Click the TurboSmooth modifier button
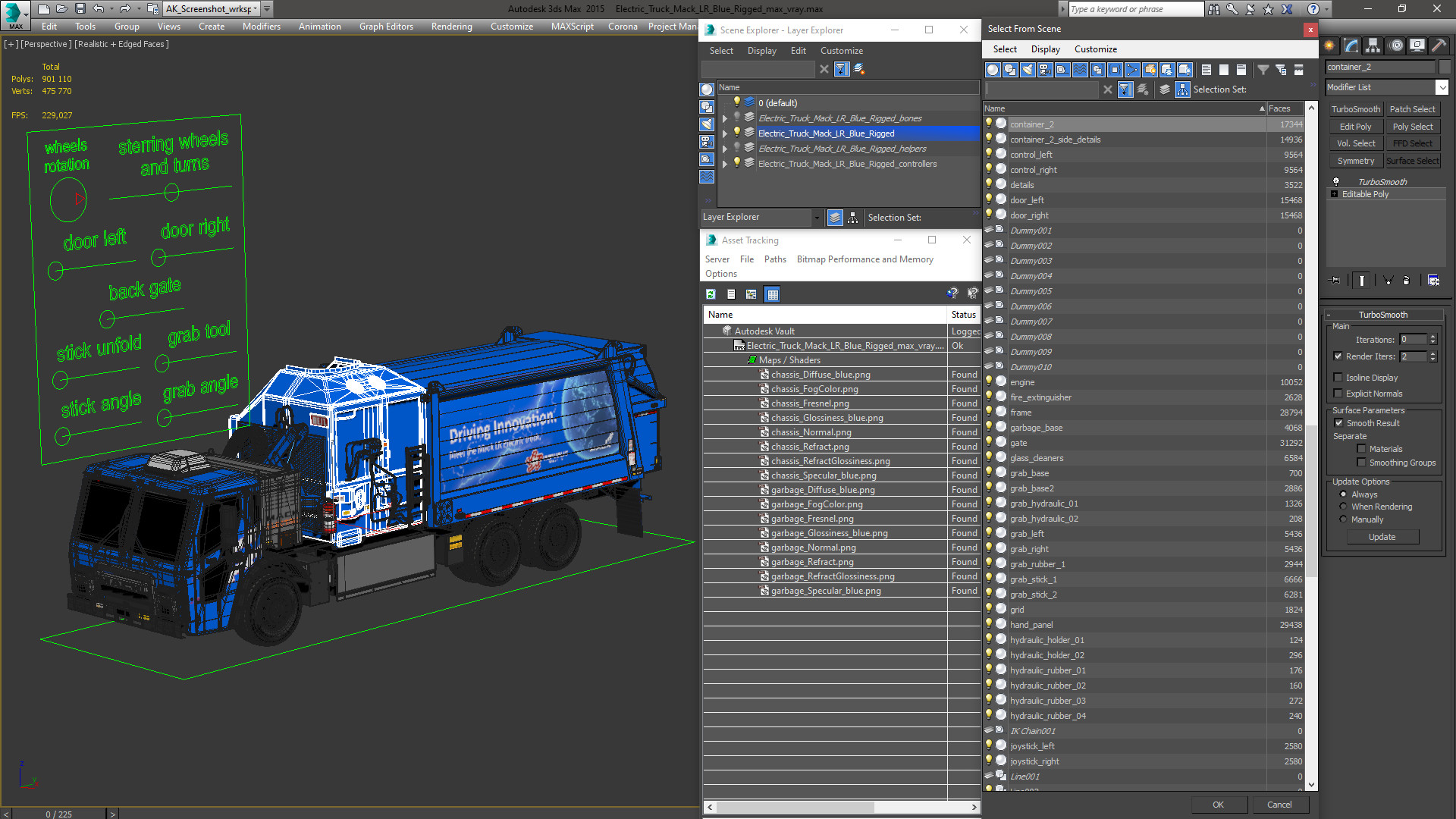Viewport: 1456px width, 819px height. [x=1355, y=109]
